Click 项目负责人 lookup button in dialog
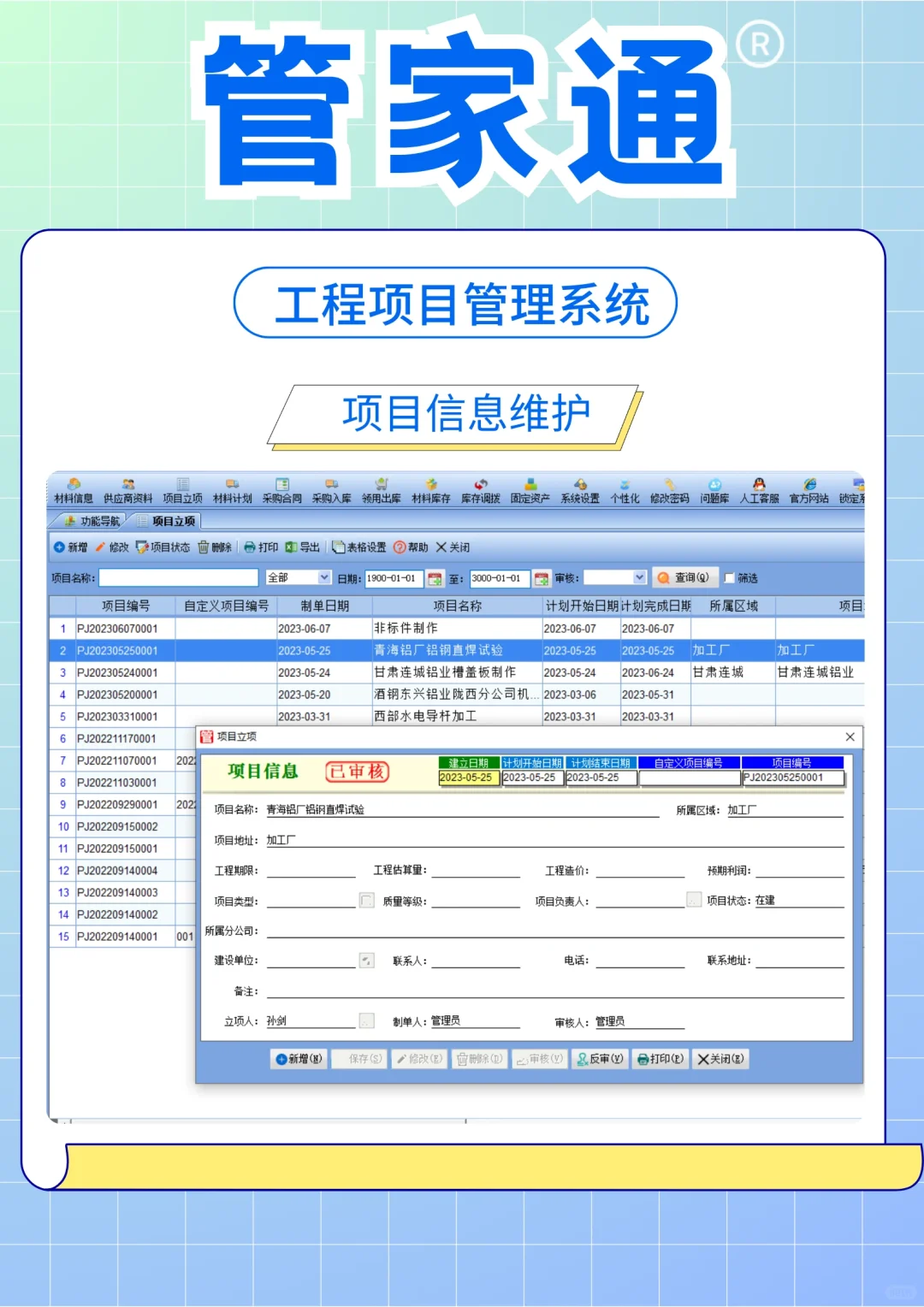The height and width of the screenshot is (1307, 924). tap(694, 900)
